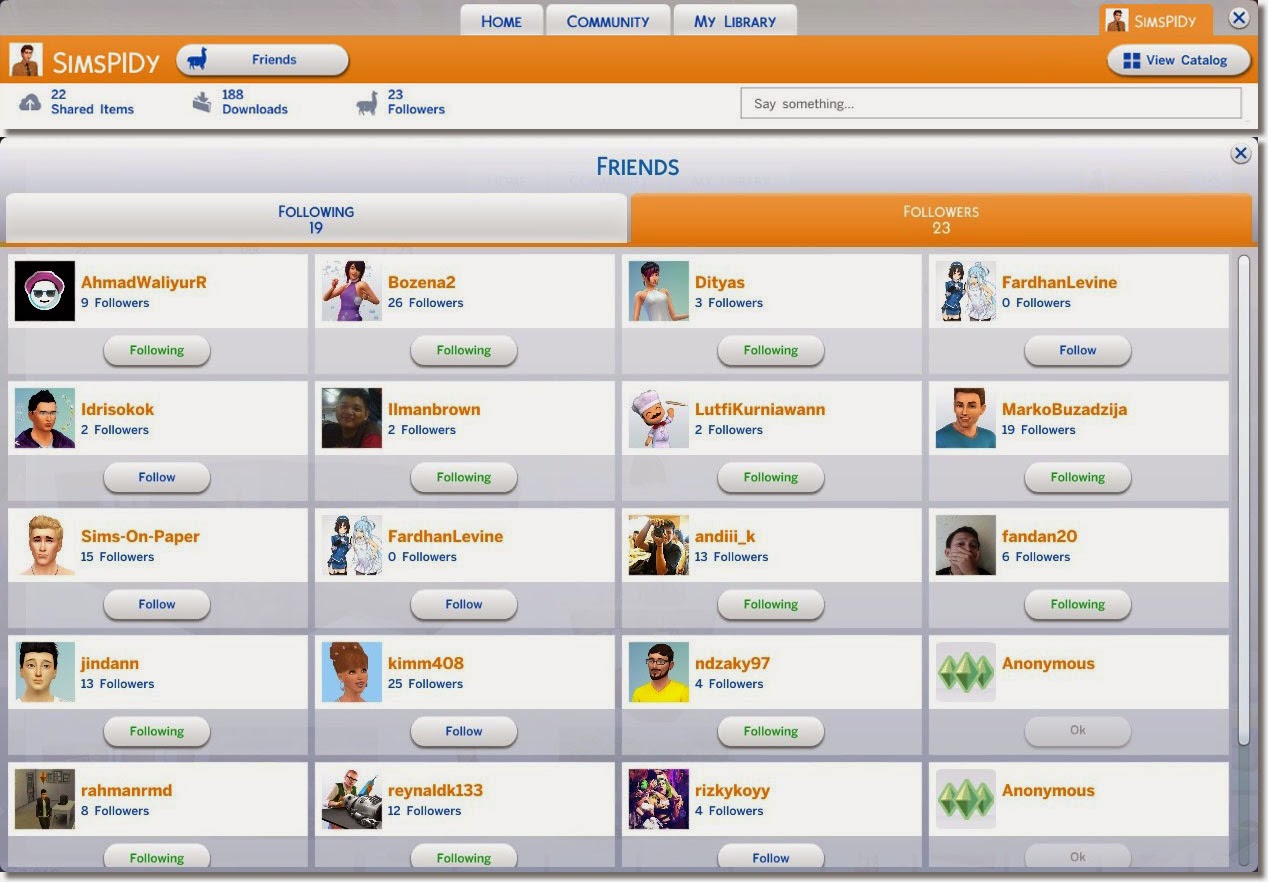Close the Friends panel
The image size is (1268, 882).
click(1240, 154)
